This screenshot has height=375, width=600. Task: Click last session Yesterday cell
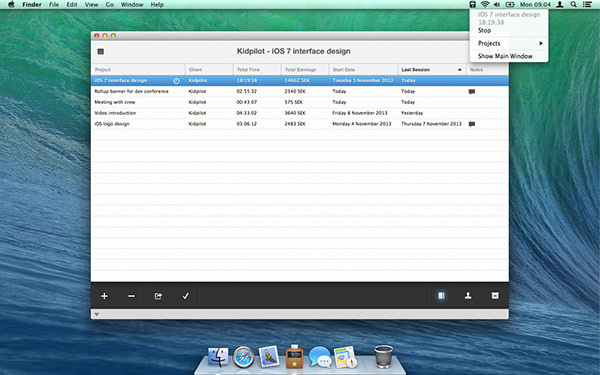(x=412, y=113)
